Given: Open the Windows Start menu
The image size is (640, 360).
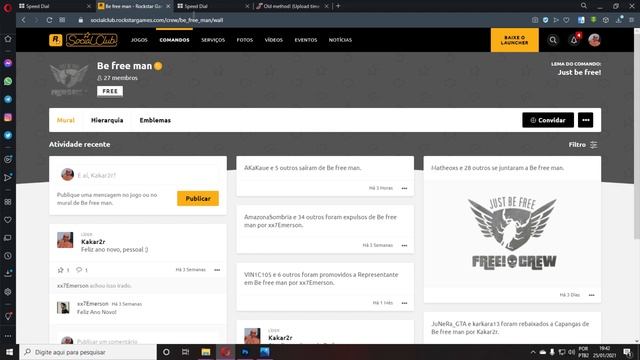Looking at the screenshot, I should click(x=9, y=352).
